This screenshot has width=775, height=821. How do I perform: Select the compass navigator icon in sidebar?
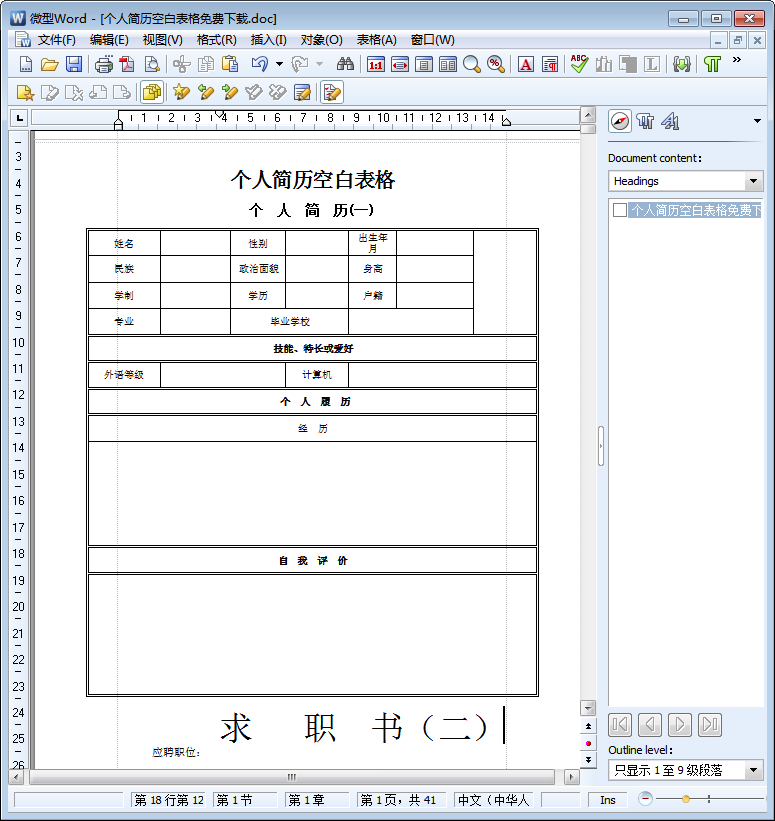[x=620, y=121]
